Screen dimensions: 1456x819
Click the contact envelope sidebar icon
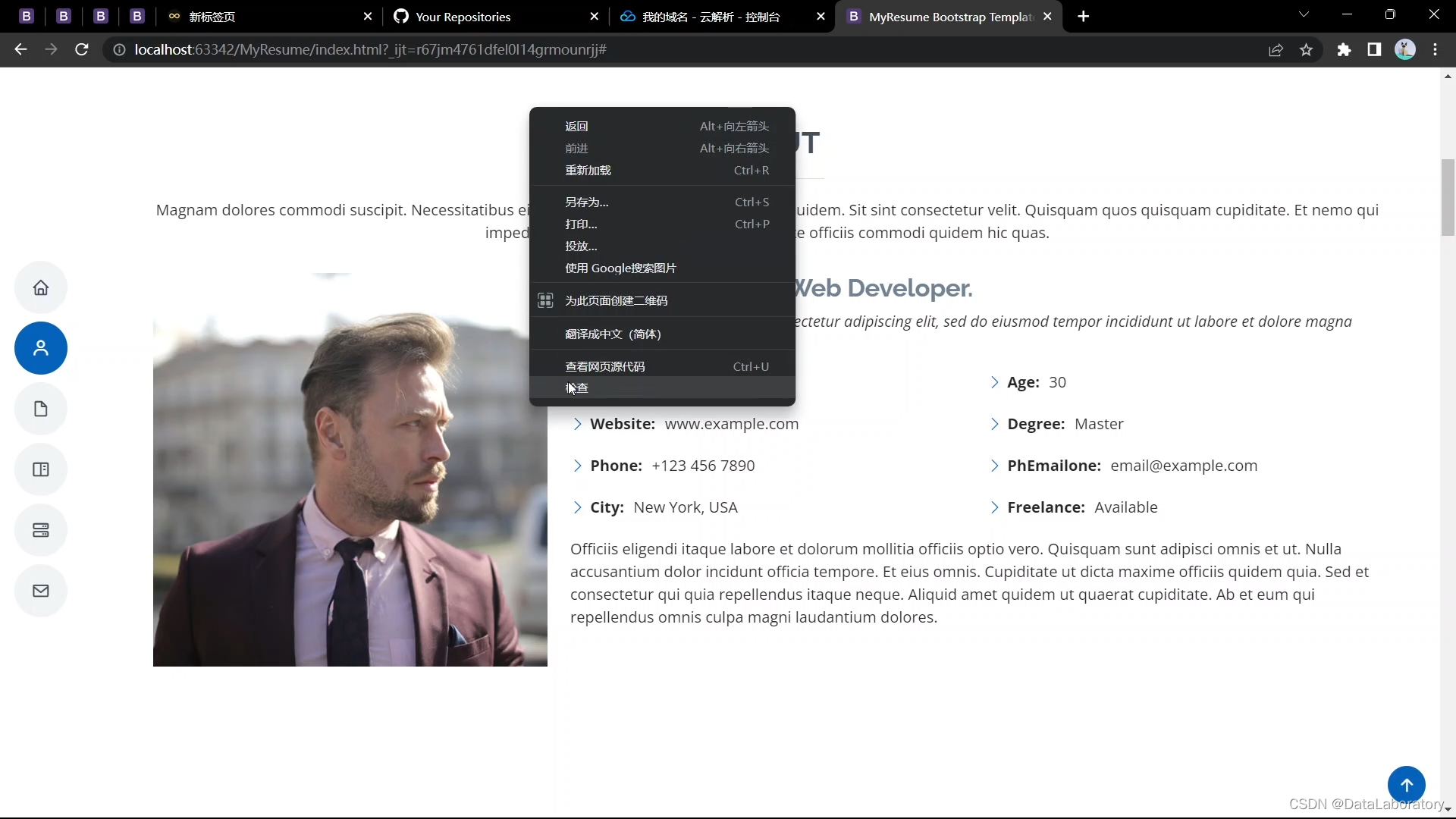pos(41,591)
